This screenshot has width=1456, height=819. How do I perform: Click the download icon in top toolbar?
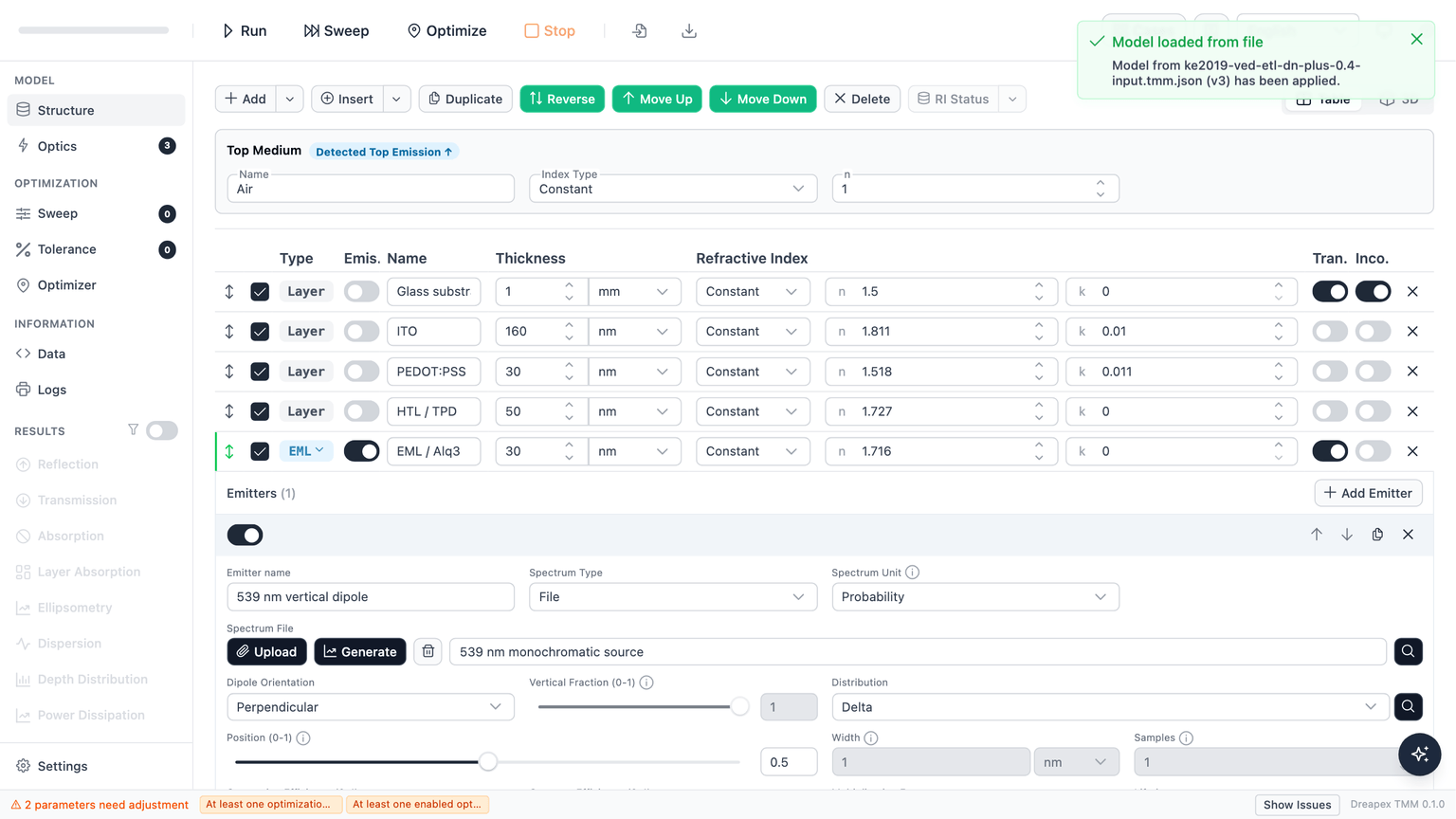tap(689, 31)
